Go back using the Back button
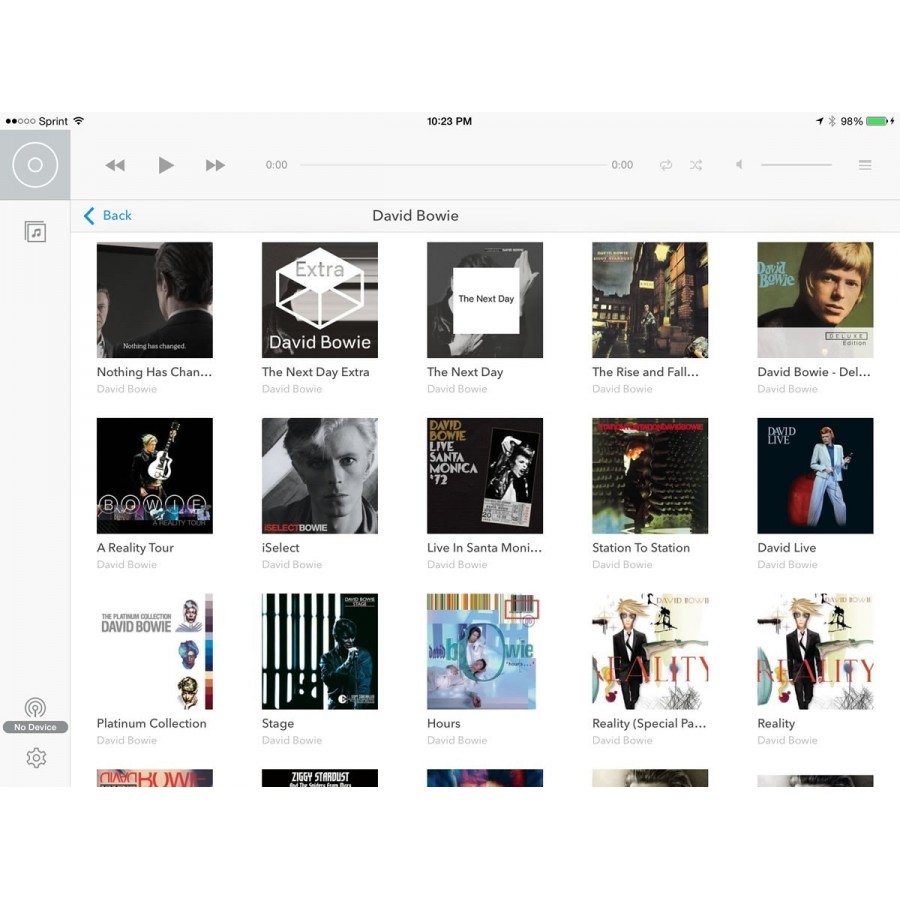This screenshot has height=900, width=900. click(x=108, y=216)
